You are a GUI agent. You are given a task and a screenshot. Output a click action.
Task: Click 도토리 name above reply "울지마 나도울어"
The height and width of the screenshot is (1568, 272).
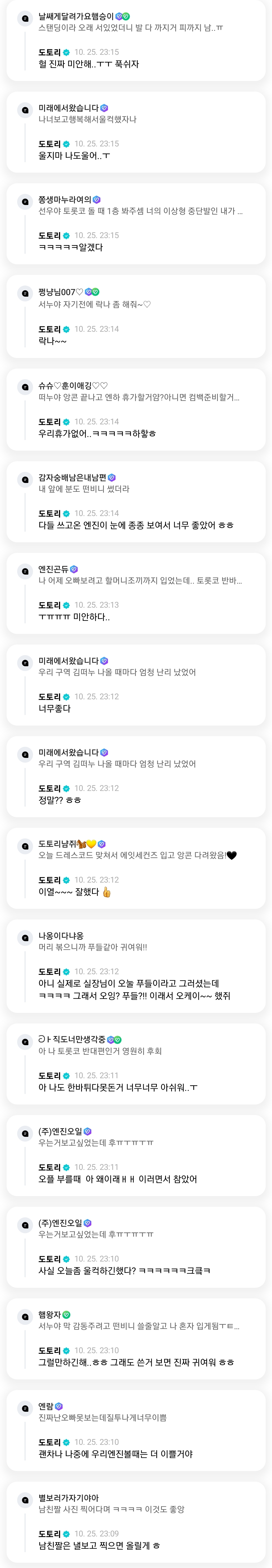click(49, 144)
